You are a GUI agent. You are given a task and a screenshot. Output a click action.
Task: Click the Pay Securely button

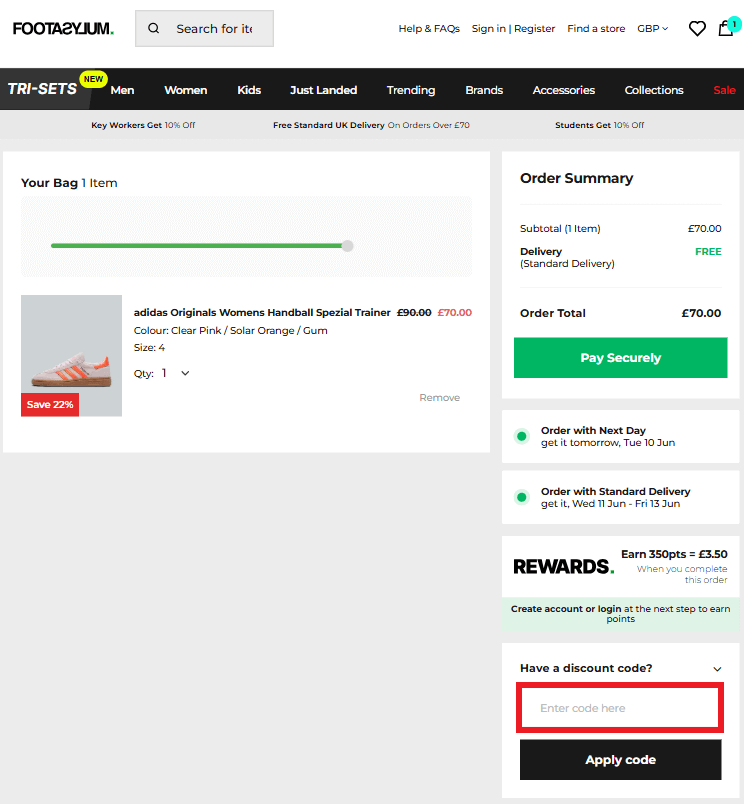click(620, 357)
